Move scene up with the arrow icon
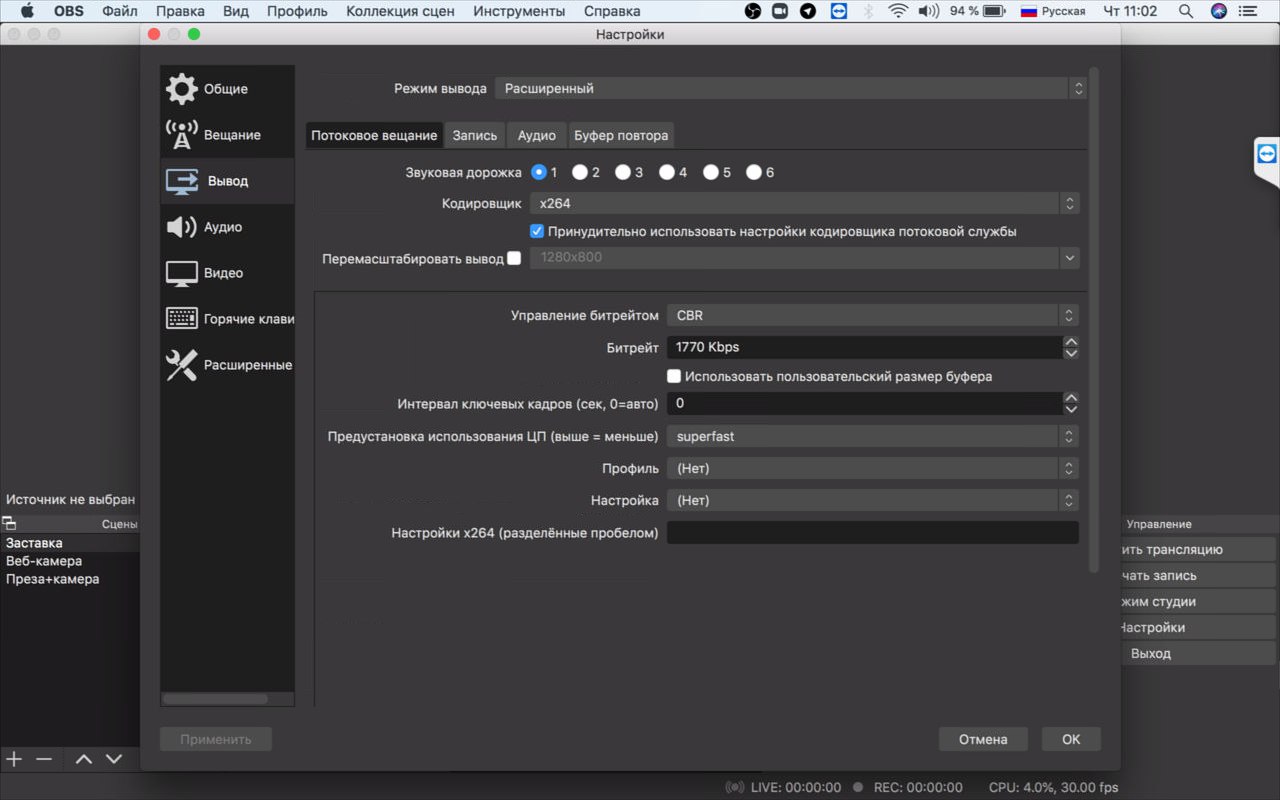This screenshot has width=1280, height=800. [84, 759]
